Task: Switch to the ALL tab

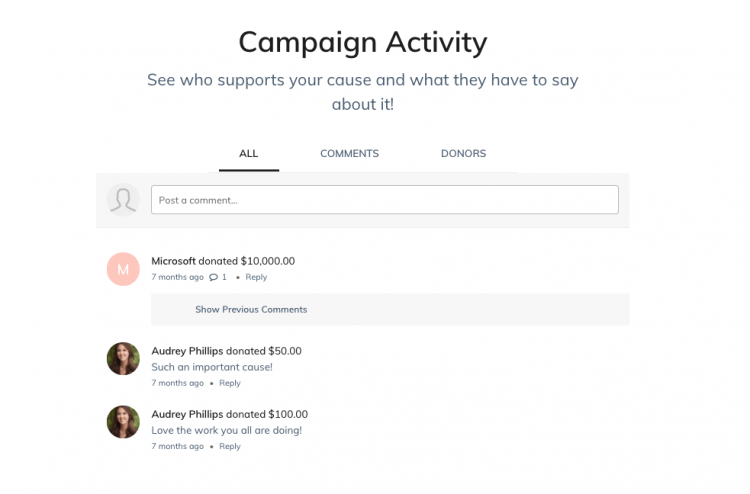Action: (249, 154)
